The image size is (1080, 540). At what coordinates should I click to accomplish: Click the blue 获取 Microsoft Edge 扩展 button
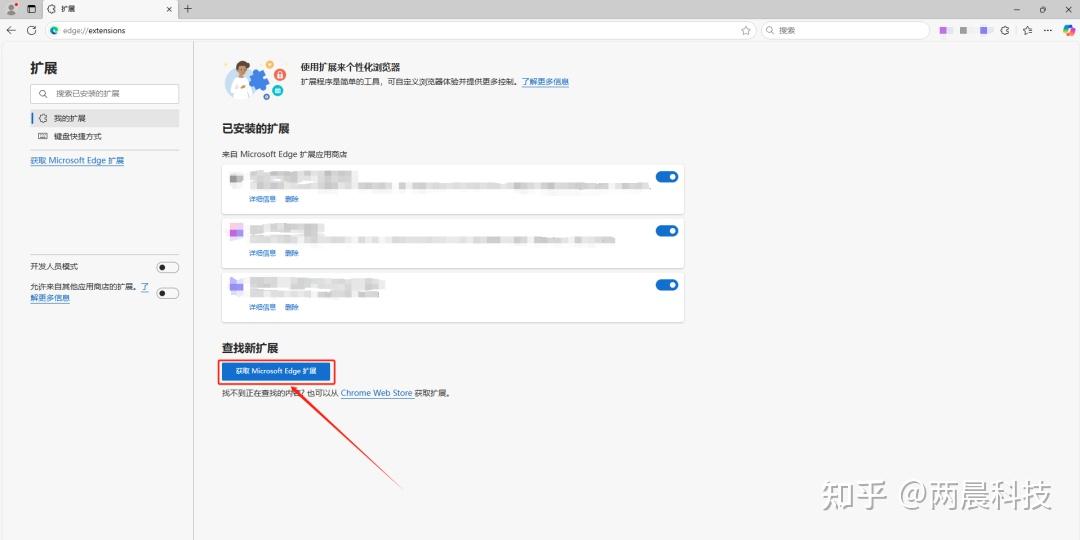click(x=276, y=371)
